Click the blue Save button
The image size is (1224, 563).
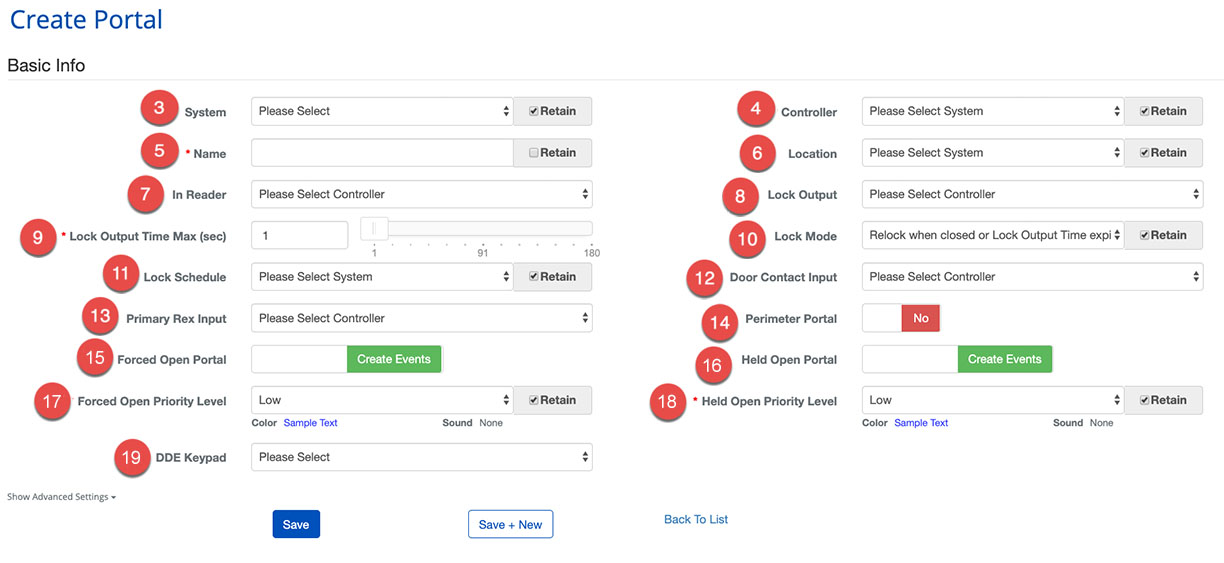click(296, 524)
